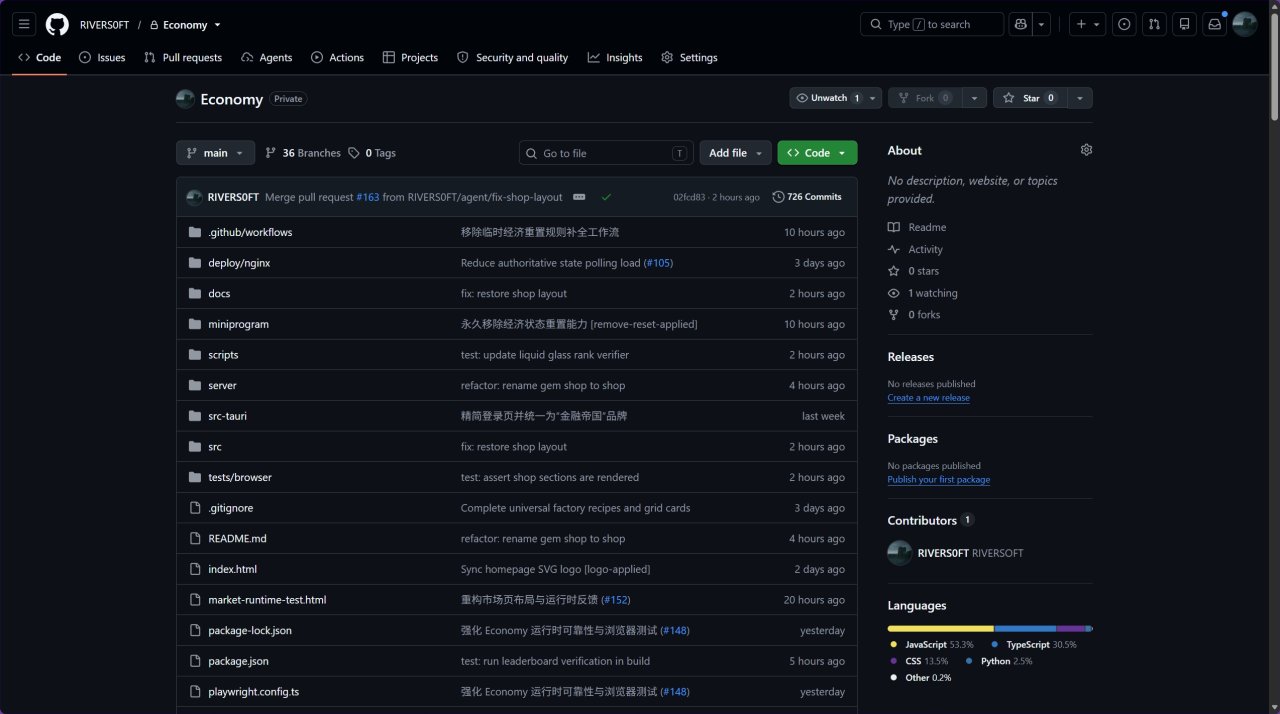
Task: Click Create a new release
Action: (928, 398)
